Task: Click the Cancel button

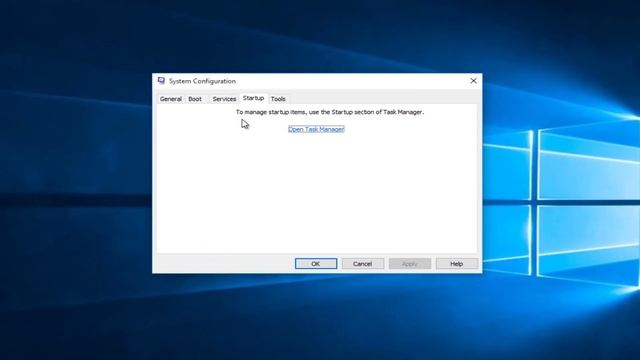Action: click(362, 264)
